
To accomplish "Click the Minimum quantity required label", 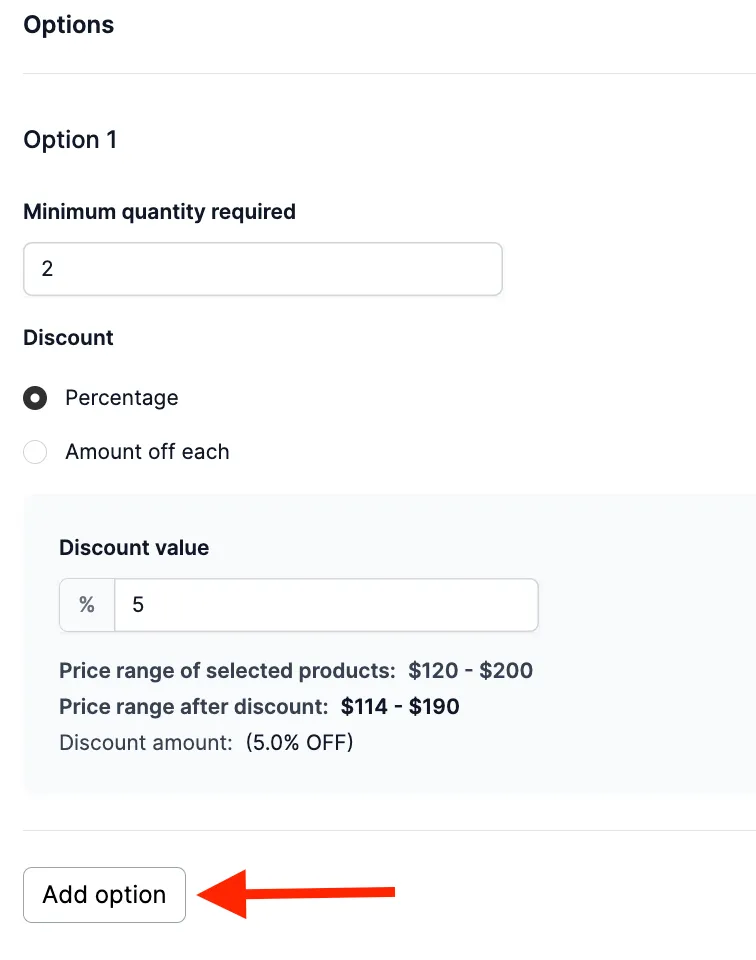I will (159, 212).
